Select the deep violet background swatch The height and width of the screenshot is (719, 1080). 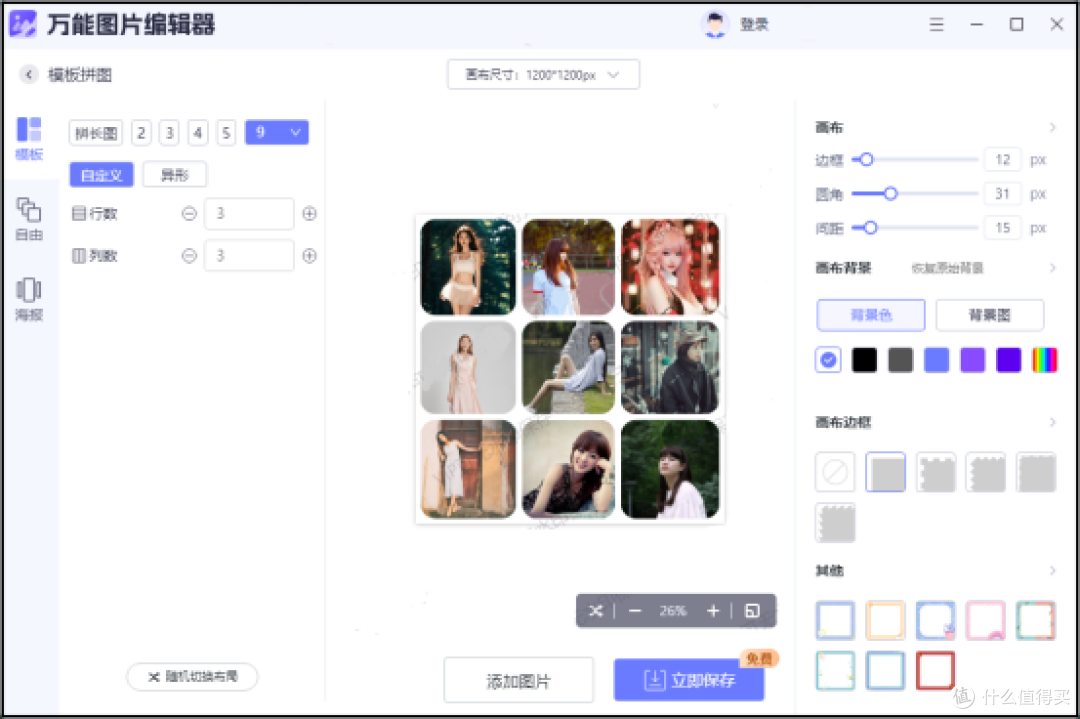pyautogui.click(x=1008, y=360)
